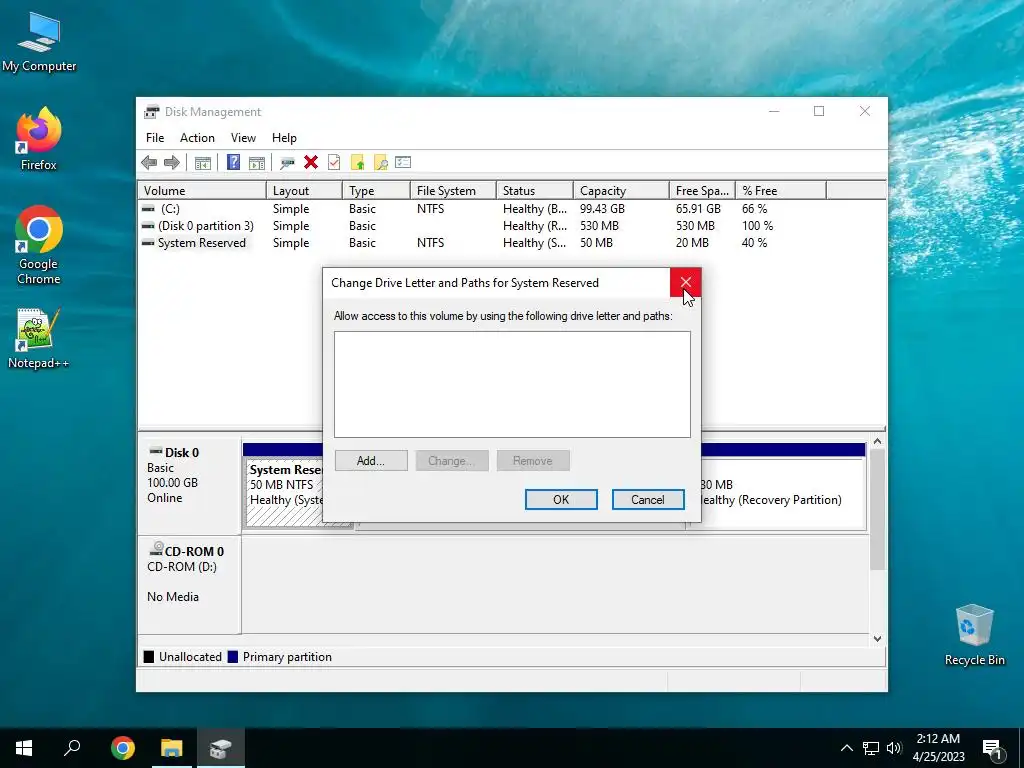This screenshot has height=768, width=1024.
Task: Click the network tray icon
Action: [871, 748]
